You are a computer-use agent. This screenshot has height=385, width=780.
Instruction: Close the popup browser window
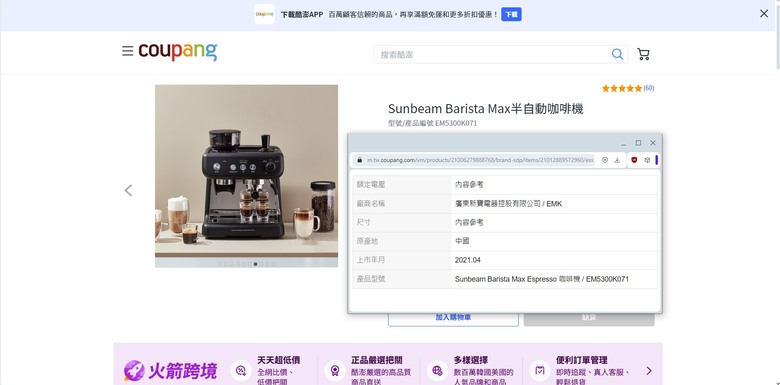coord(653,143)
